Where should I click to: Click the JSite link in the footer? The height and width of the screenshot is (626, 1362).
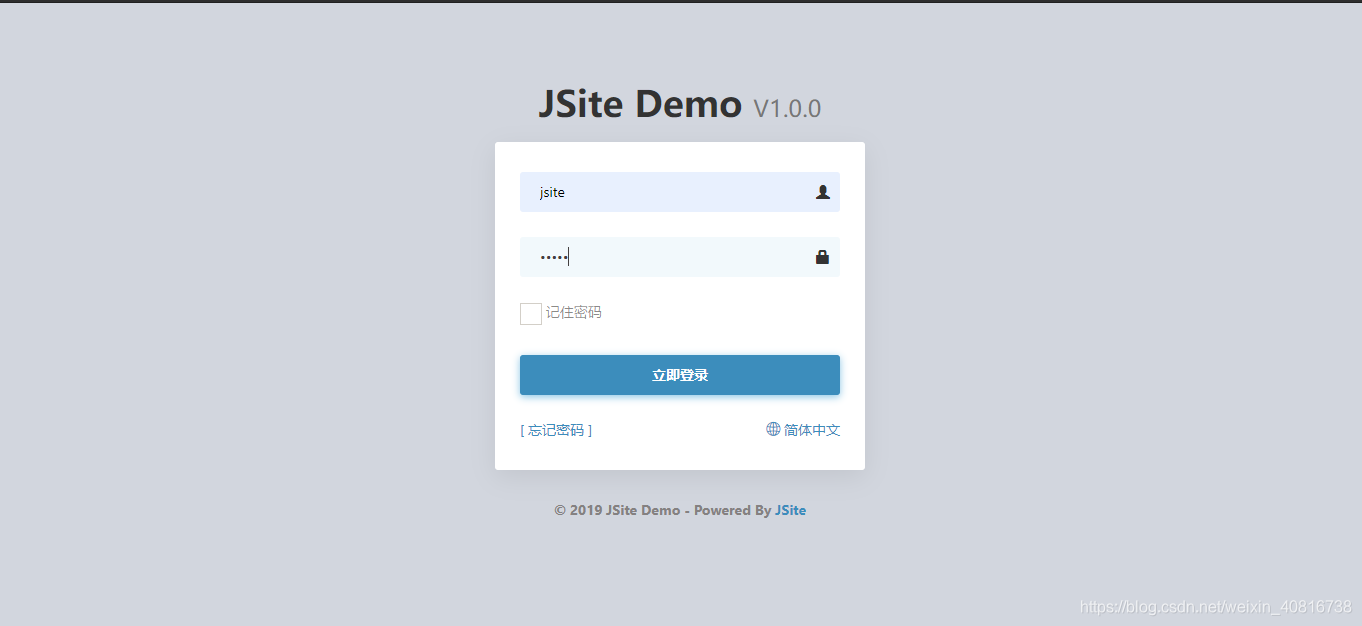tap(790, 510)
